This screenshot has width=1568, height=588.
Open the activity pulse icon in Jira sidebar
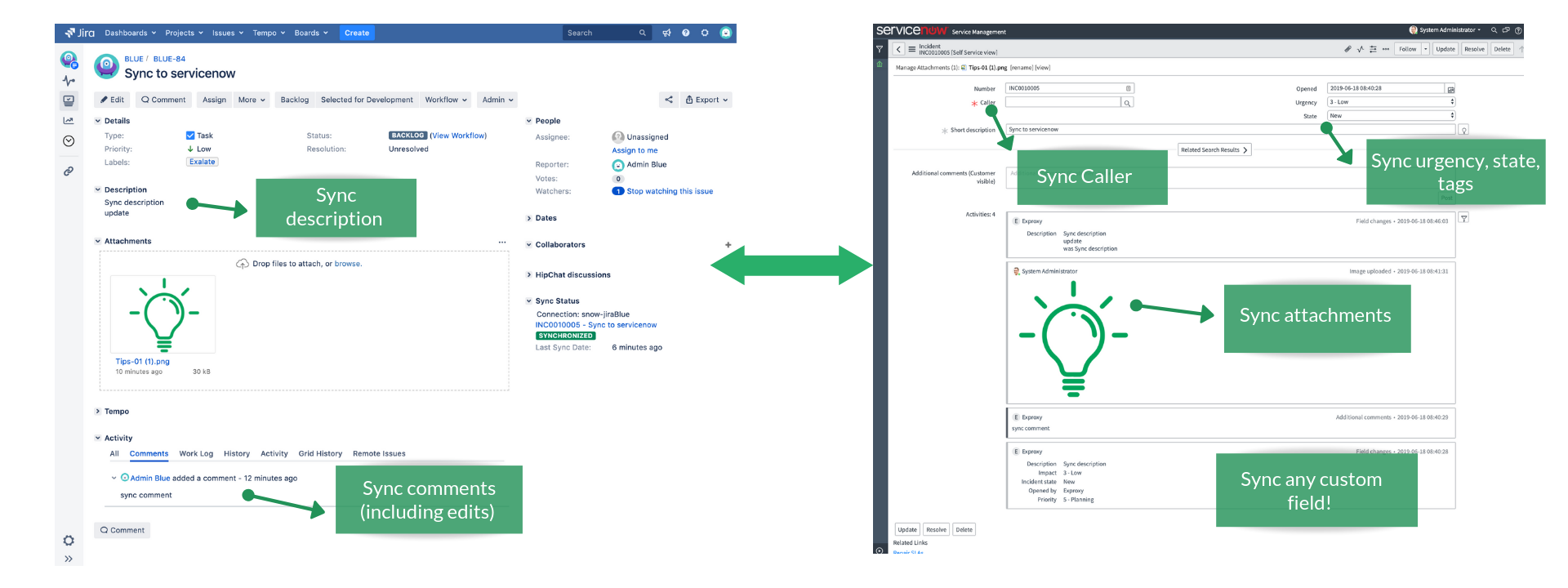click(69, 80)
